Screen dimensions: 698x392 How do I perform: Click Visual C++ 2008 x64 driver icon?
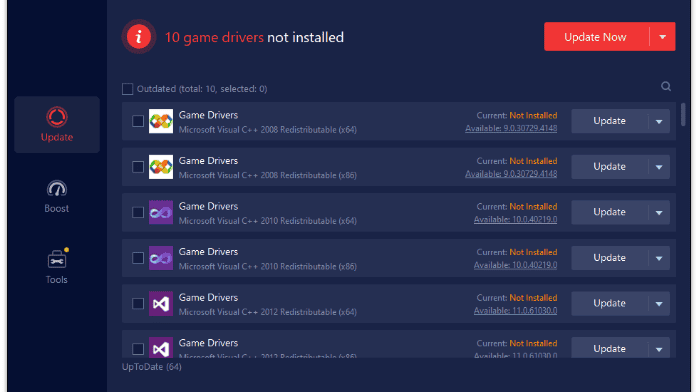pos(161,121)
